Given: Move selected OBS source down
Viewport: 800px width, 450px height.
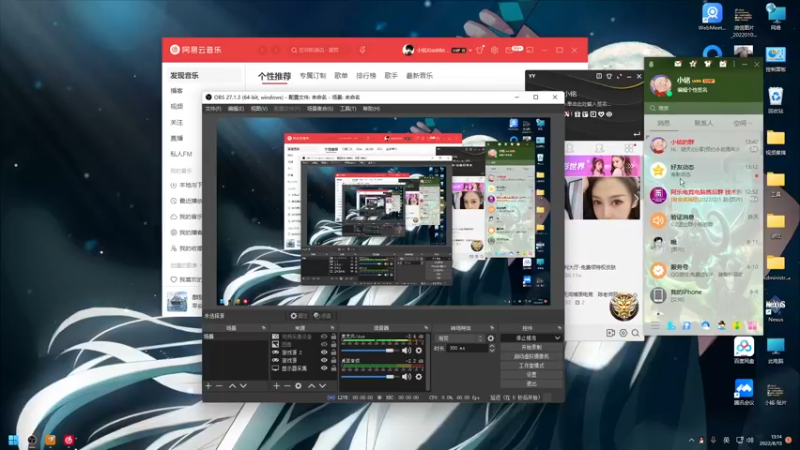Looking at the screenshot, I should click(322, 386).
